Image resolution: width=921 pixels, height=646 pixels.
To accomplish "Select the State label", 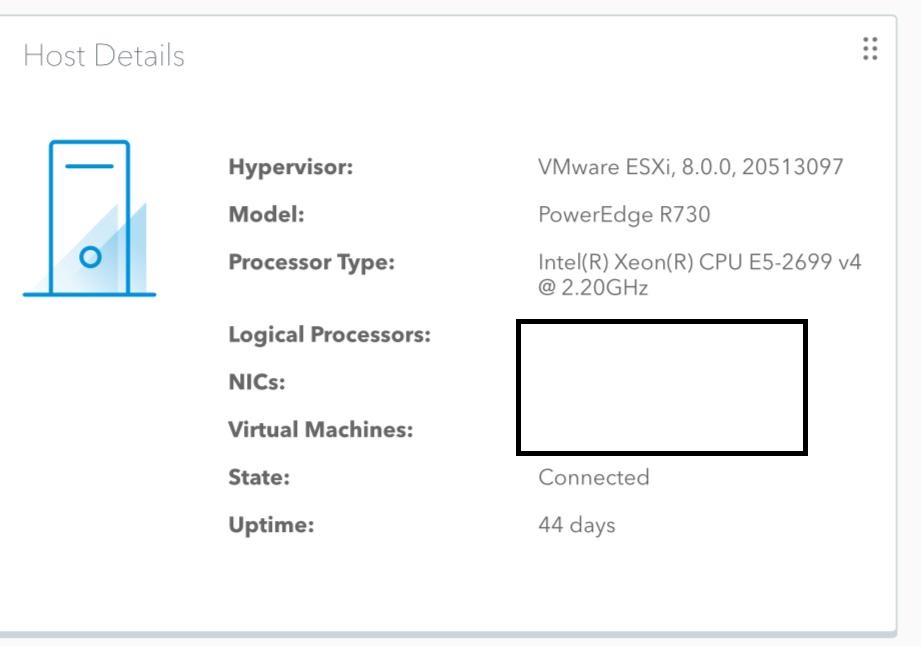I will click(x=259, y=477).
